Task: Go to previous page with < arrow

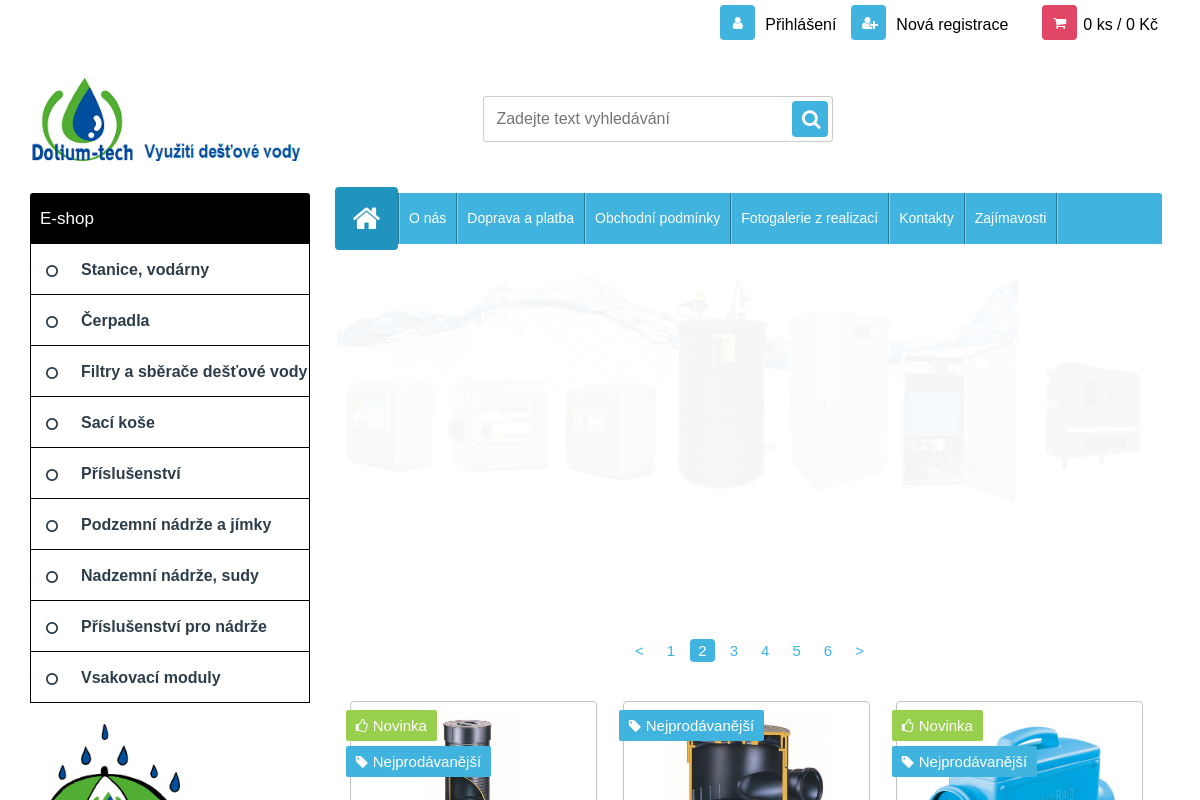Action: tap(639, 651)
